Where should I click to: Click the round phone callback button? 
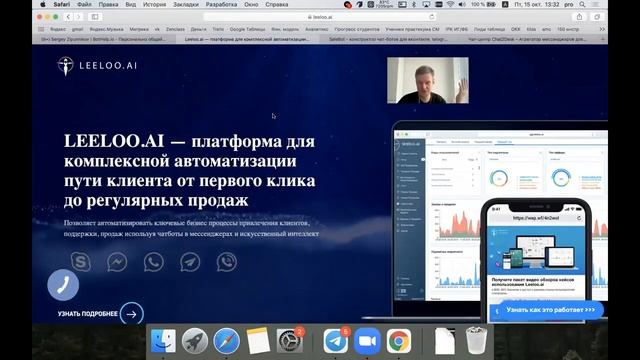coord(63,284)
